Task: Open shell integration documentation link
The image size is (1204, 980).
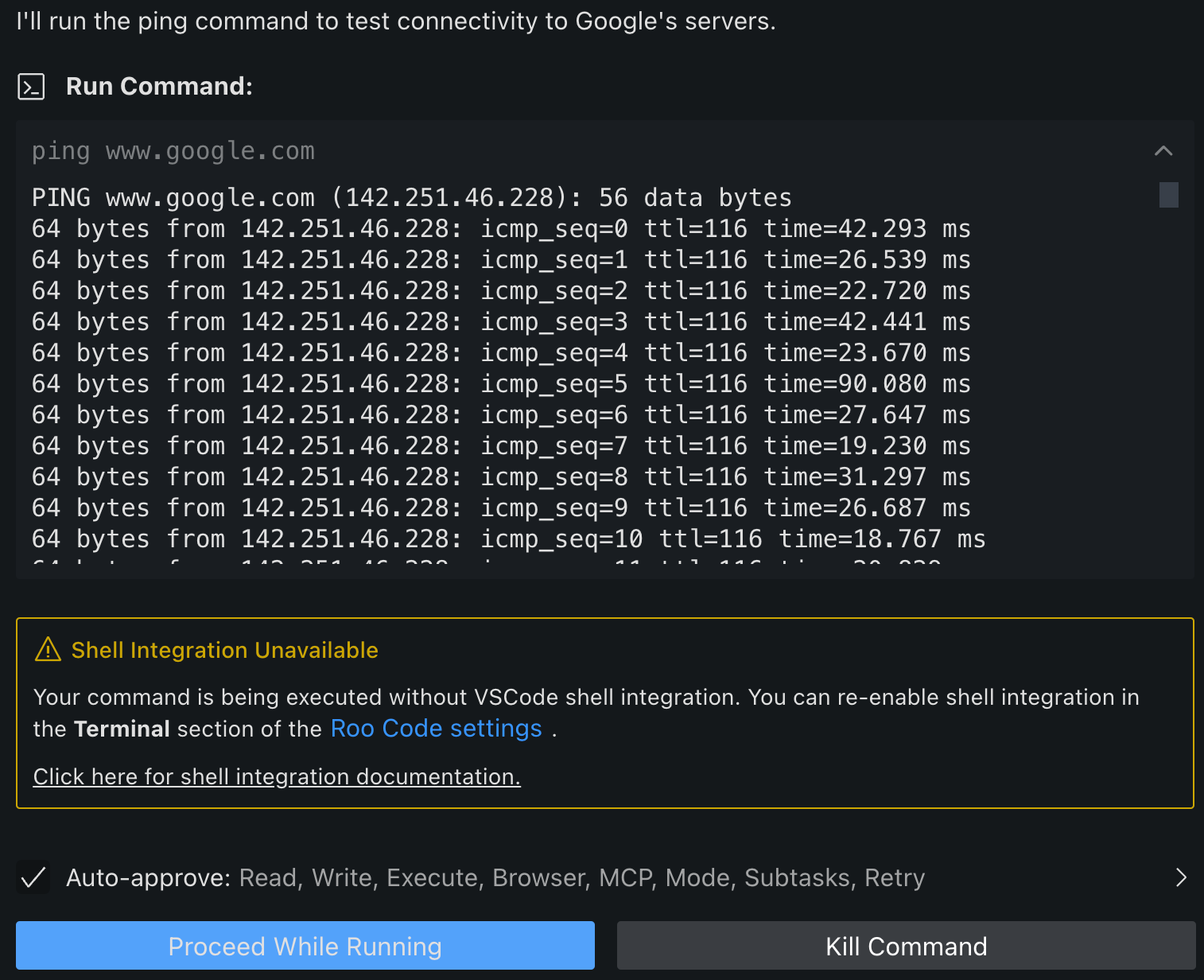Action: [277, 776]
